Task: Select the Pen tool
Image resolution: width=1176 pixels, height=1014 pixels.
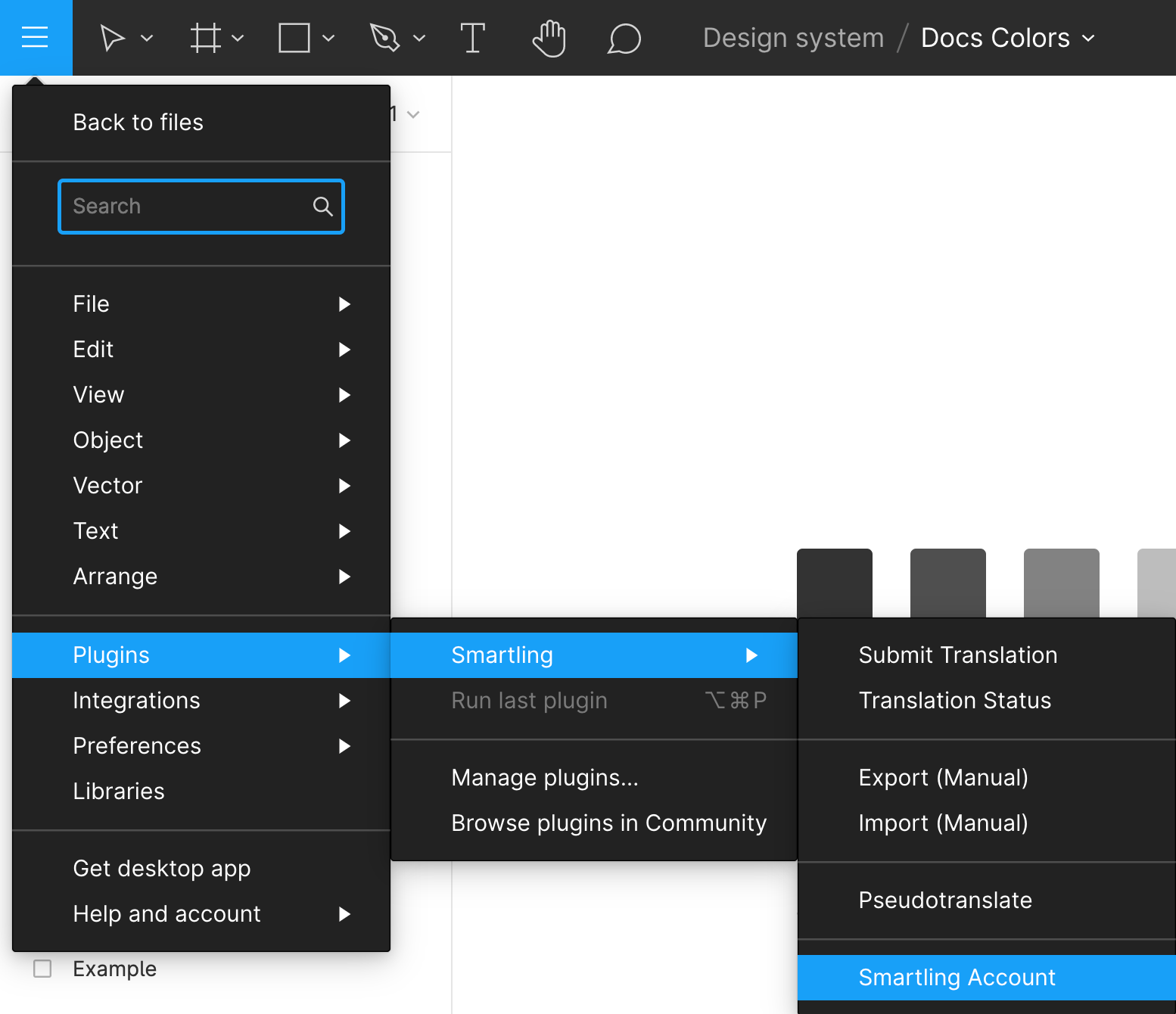Action: (x=386, y=37)
